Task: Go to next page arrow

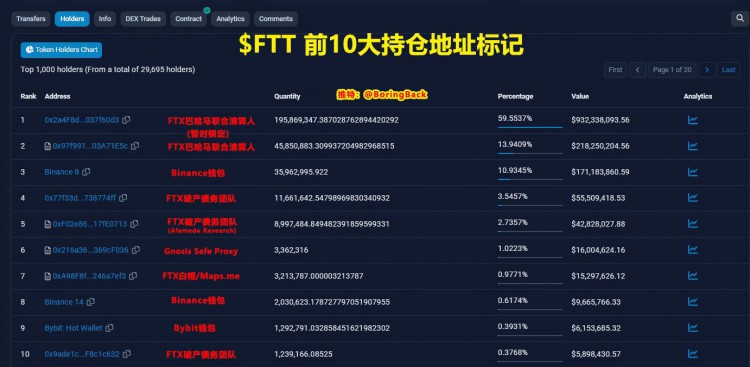Action: [706, 70]
